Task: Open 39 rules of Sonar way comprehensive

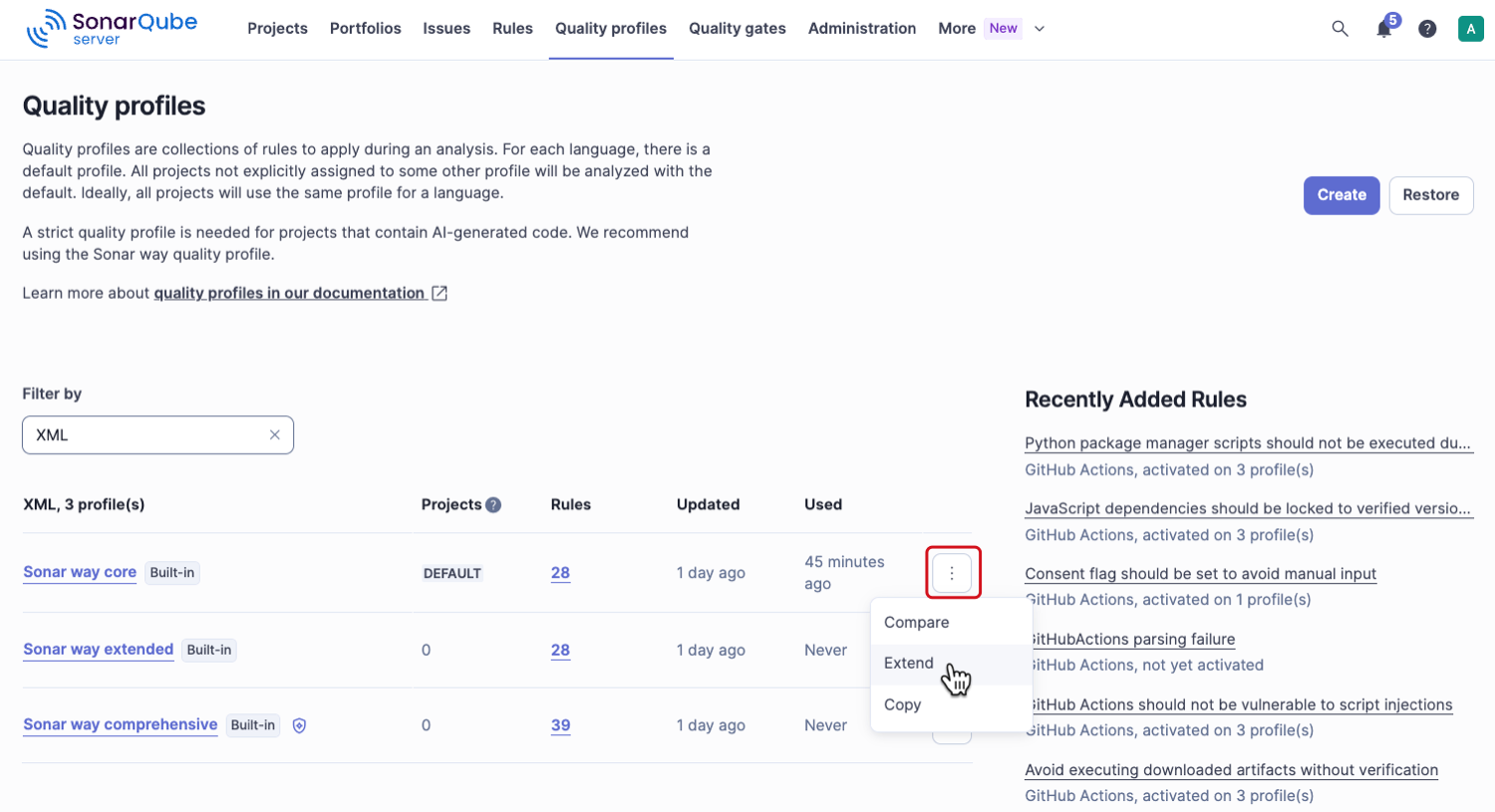Action: tap(561, 725)
